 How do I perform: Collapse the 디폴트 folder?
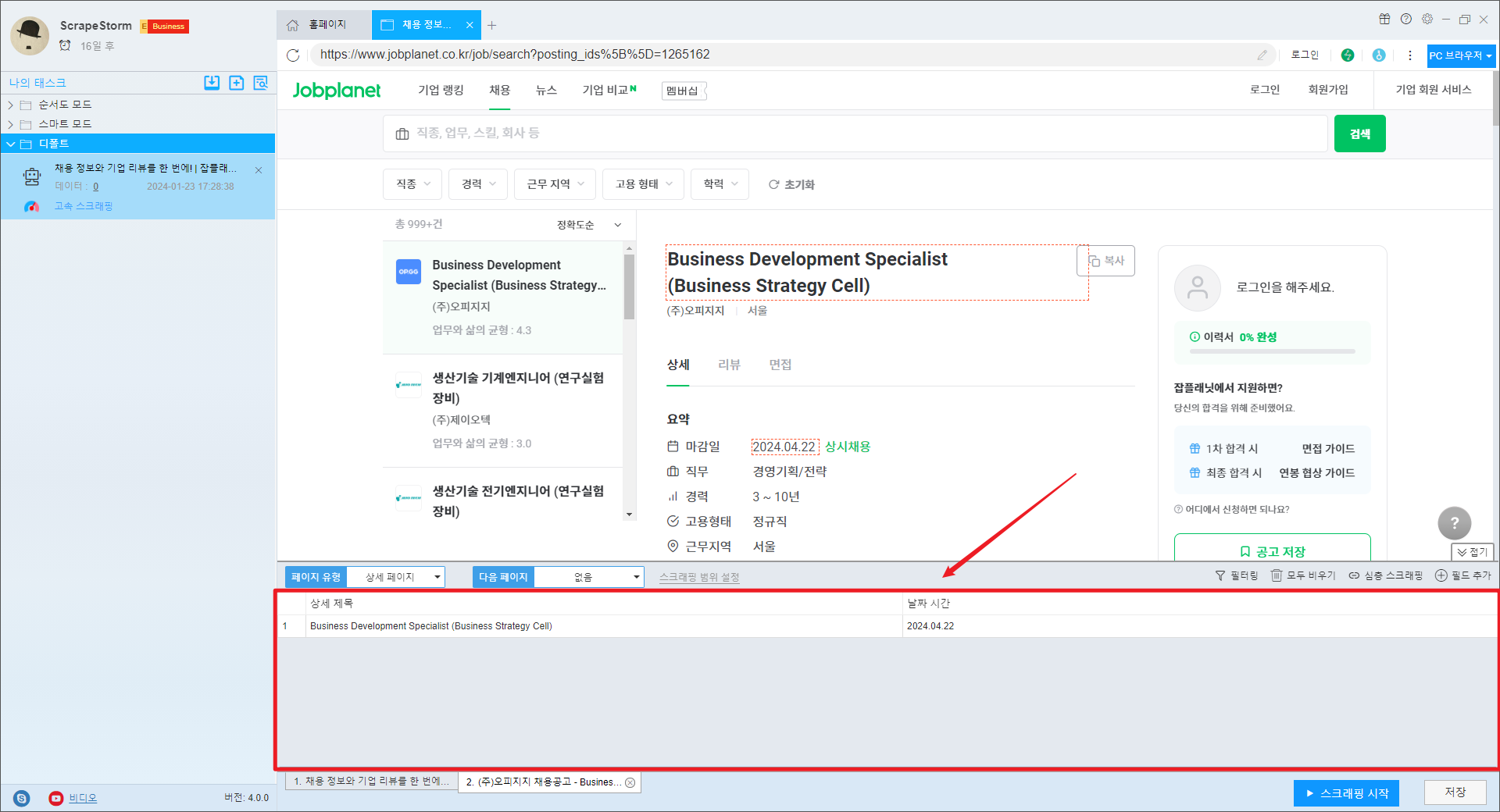pos(11,144)
